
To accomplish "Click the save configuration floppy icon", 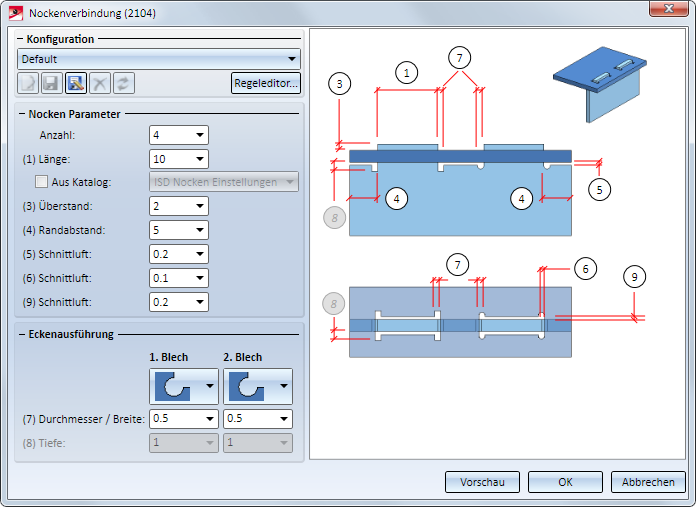I will (x=51, y=83).
